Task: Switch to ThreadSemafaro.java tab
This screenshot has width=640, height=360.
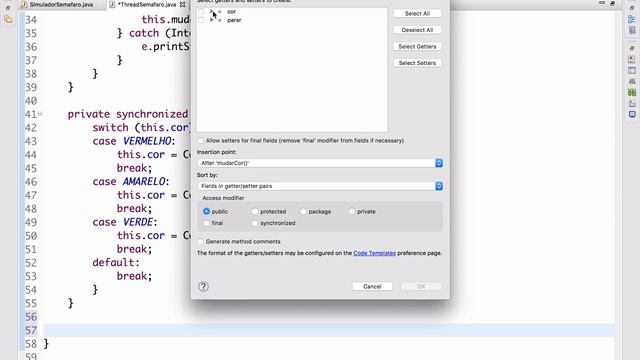Action: [x=148, y=4]
